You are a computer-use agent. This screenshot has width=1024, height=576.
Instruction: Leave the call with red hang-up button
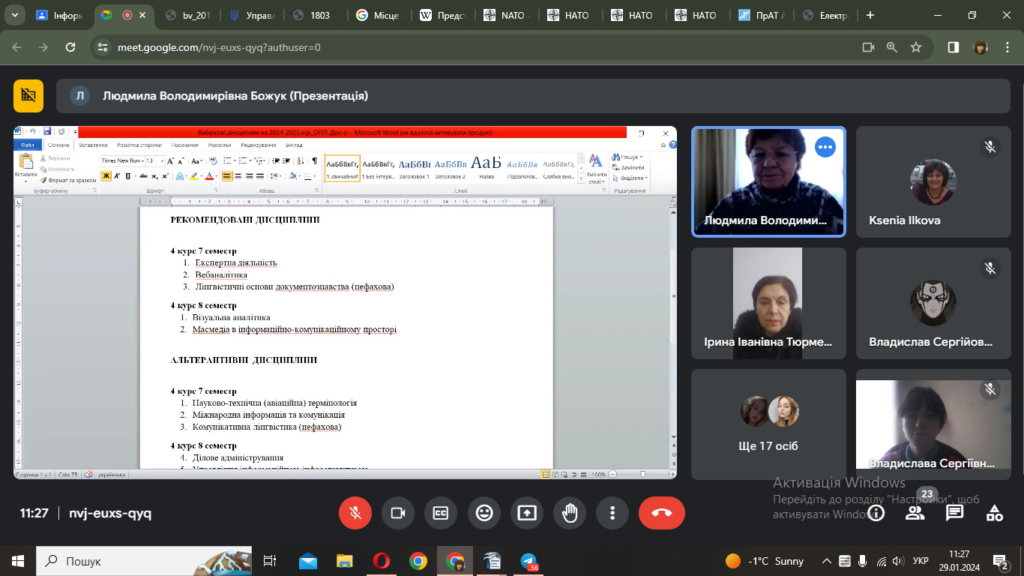[661, 513]
